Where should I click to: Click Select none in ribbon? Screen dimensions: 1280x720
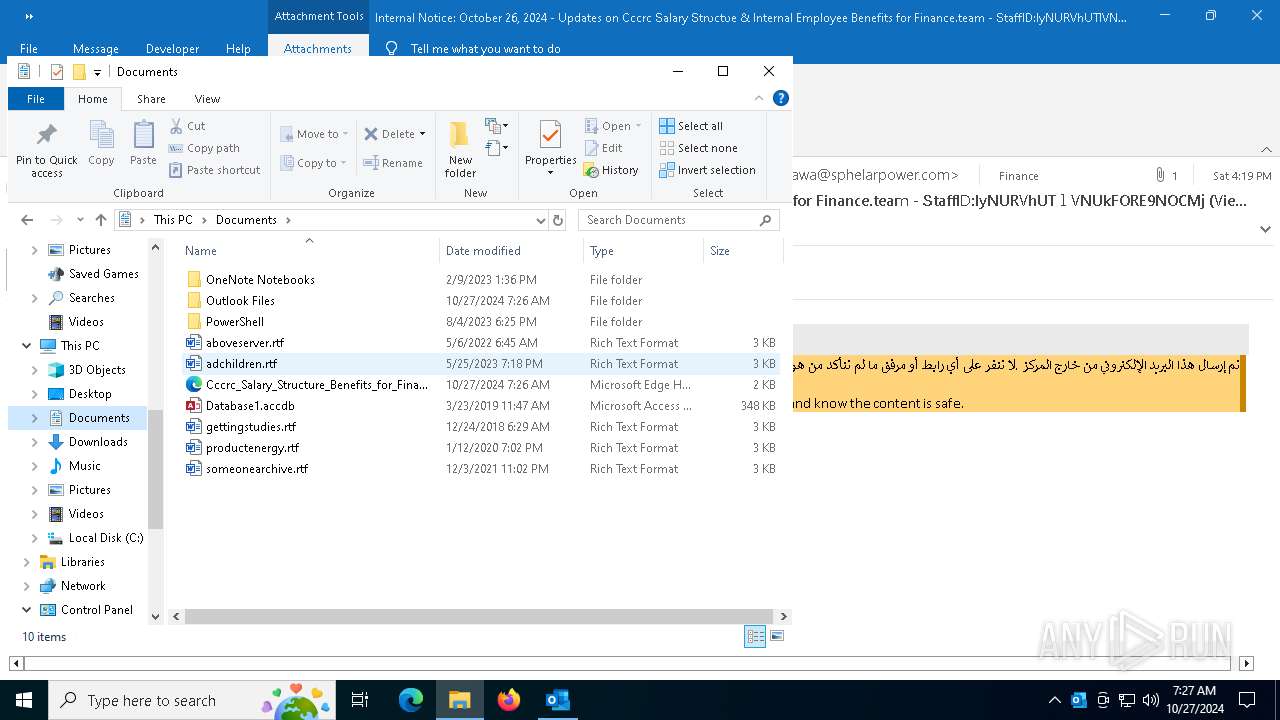(x=698, y=148)
